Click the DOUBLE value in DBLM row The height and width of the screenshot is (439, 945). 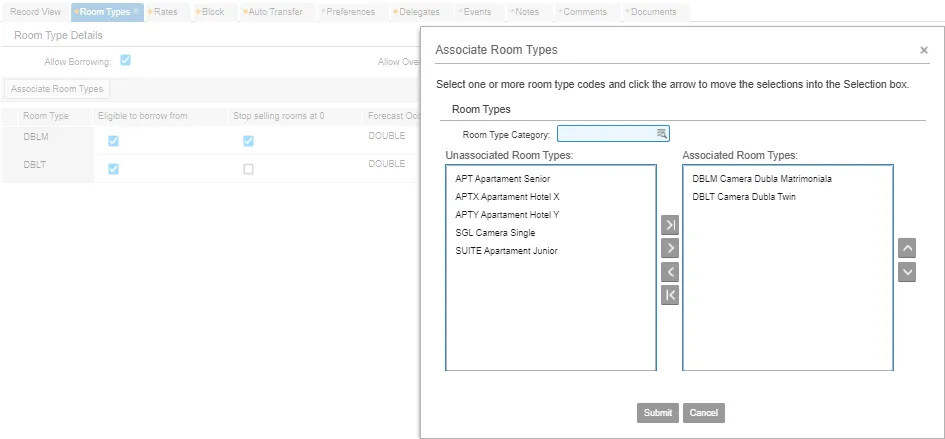(x=386, y=136)
